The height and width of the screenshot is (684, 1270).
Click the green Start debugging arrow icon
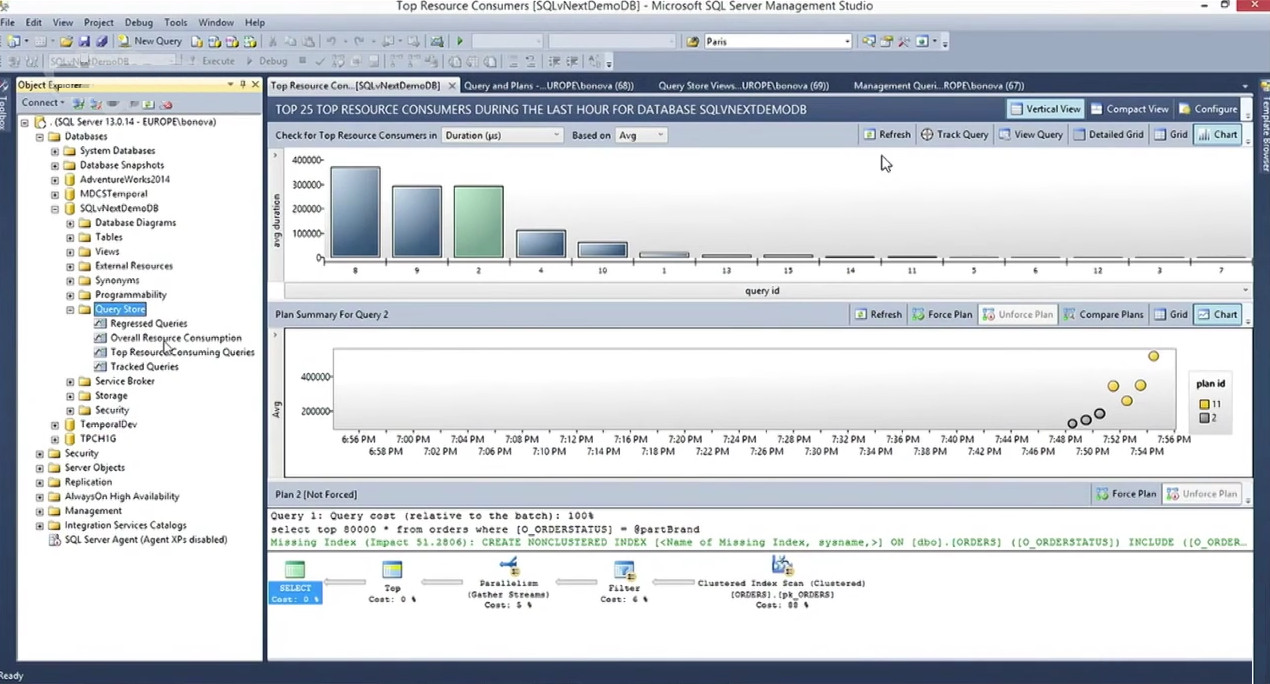coord(460,41)
